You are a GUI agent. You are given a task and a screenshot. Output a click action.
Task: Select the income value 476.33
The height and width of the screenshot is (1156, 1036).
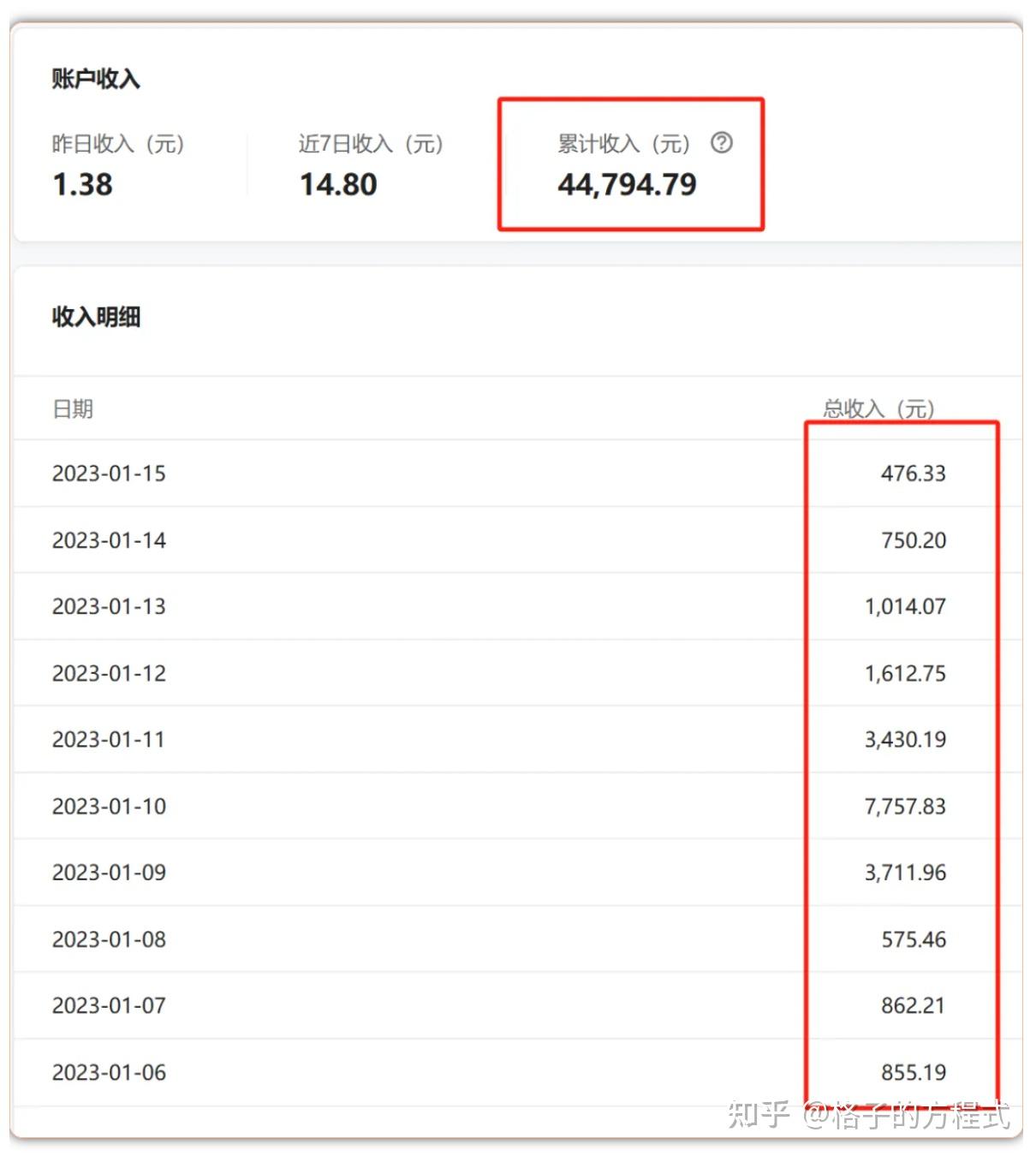pyautogui.click(x=914, y=474)
